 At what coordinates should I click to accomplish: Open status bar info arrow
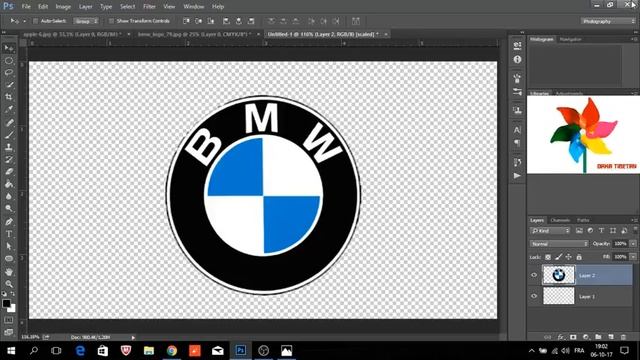click(133, 338)
